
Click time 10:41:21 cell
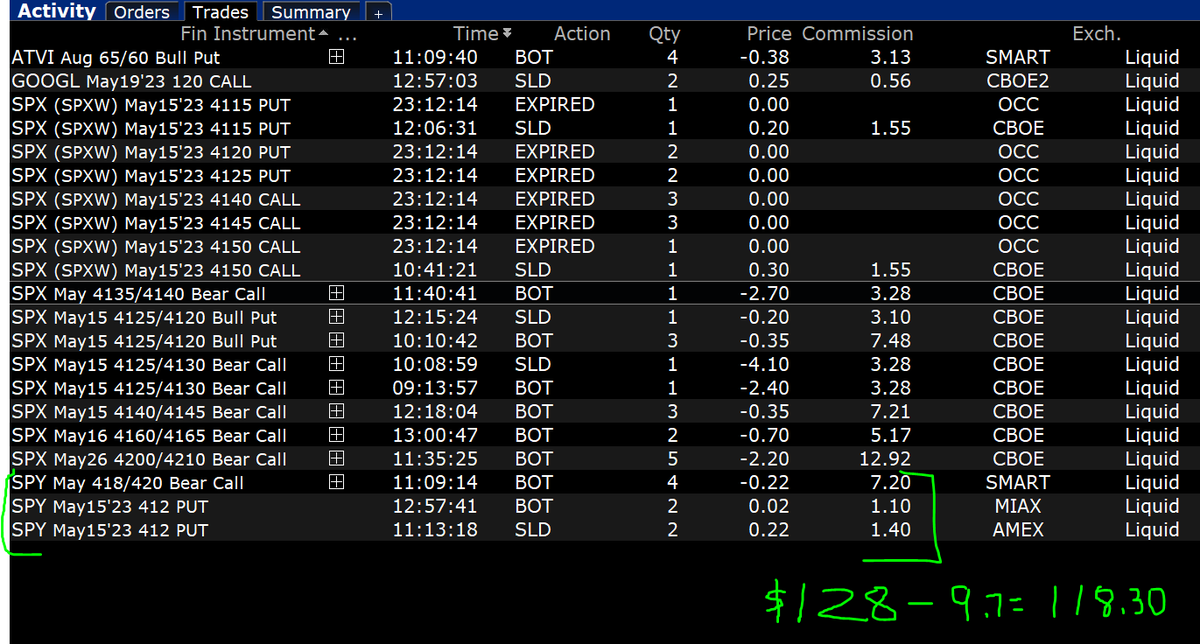(x=435, y=270)
